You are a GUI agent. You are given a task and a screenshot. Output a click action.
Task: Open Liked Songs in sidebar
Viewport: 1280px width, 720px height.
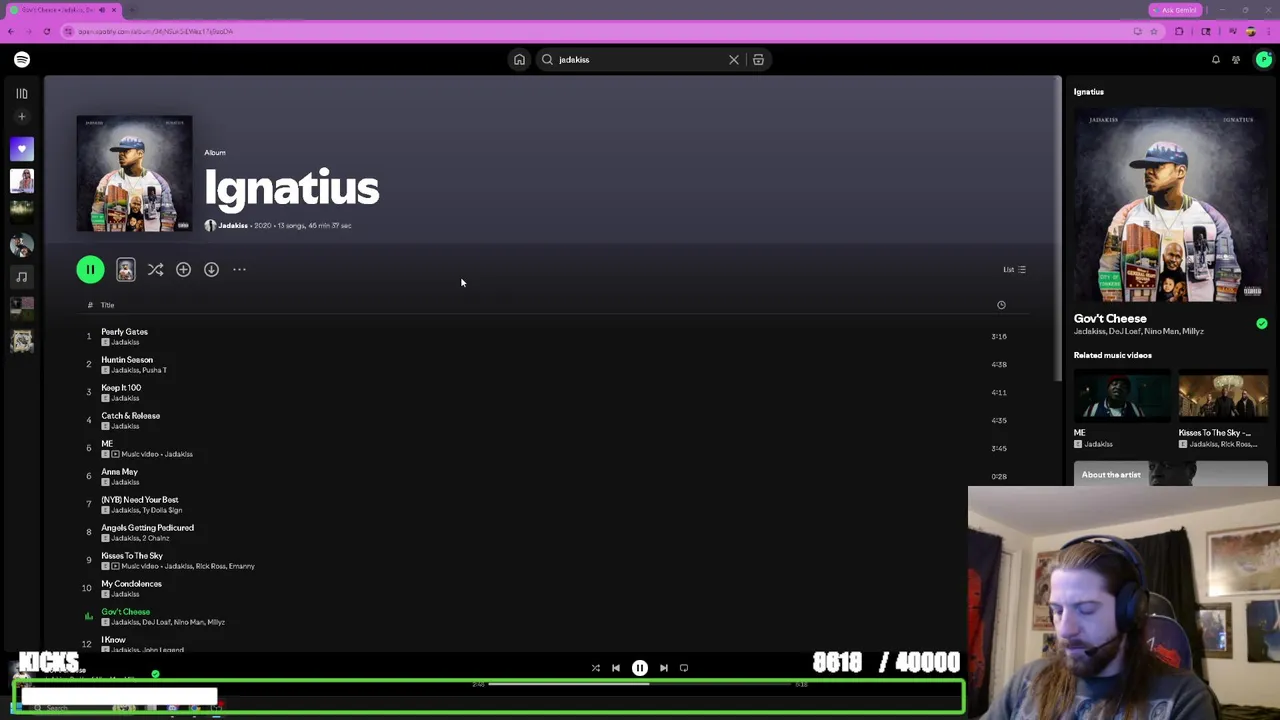pos(22,149)
